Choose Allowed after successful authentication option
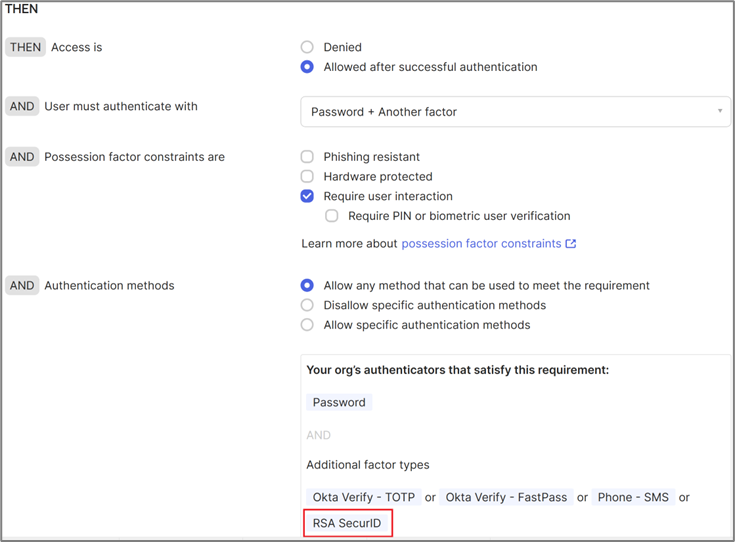Image resolution: width=735 pixels, height=542 pixels. (308, 67)
